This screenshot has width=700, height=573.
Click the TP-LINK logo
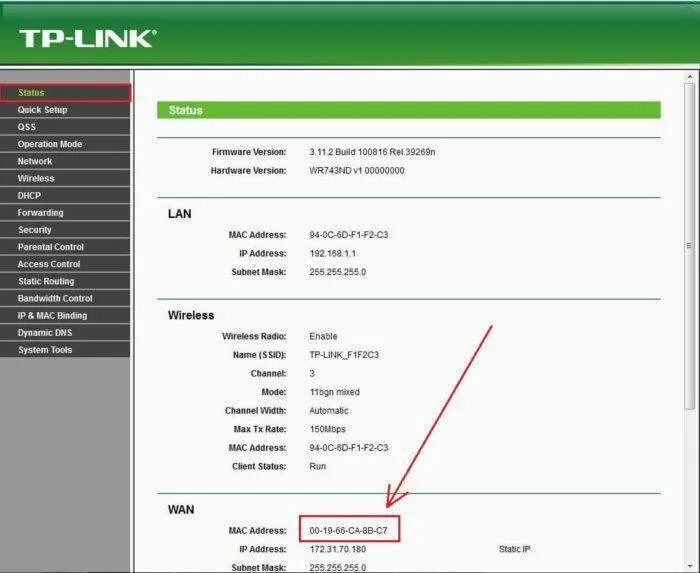[88, 39]
